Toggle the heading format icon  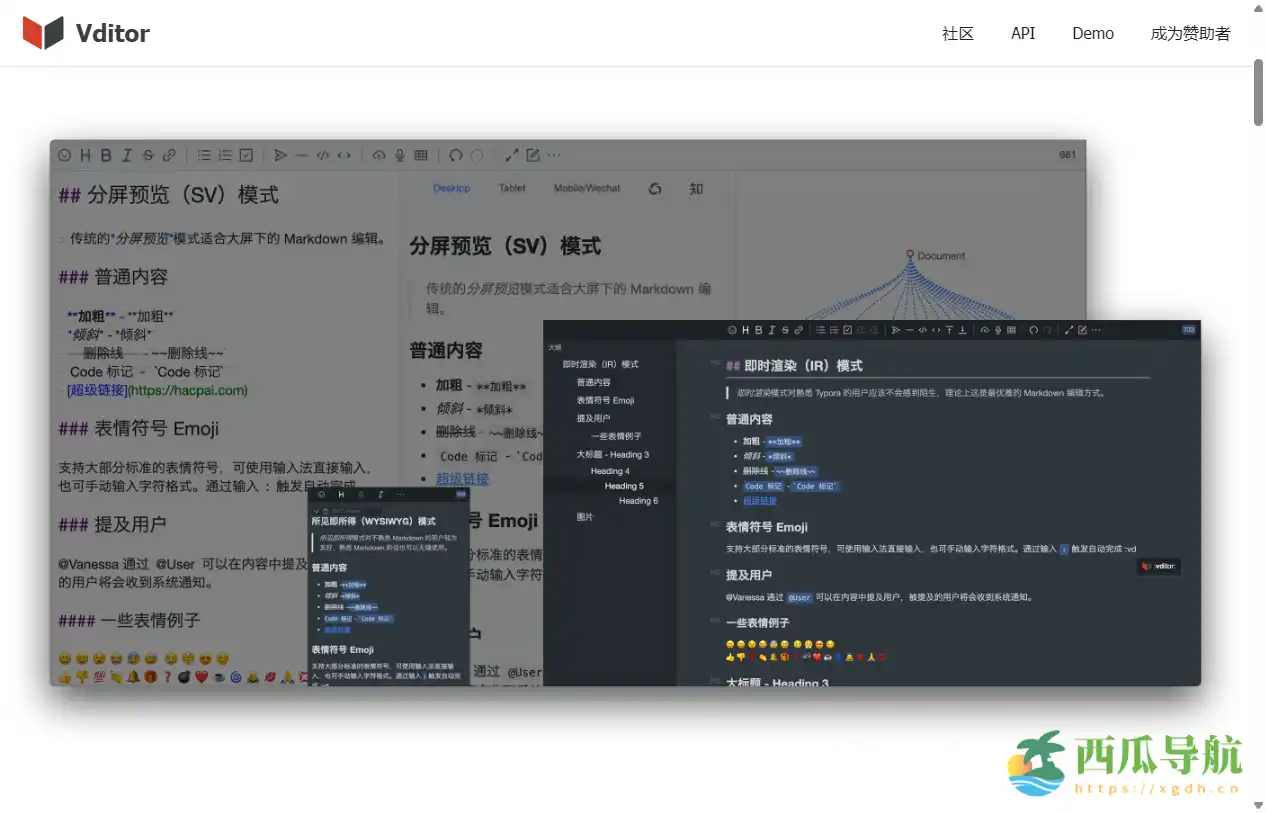87,155
